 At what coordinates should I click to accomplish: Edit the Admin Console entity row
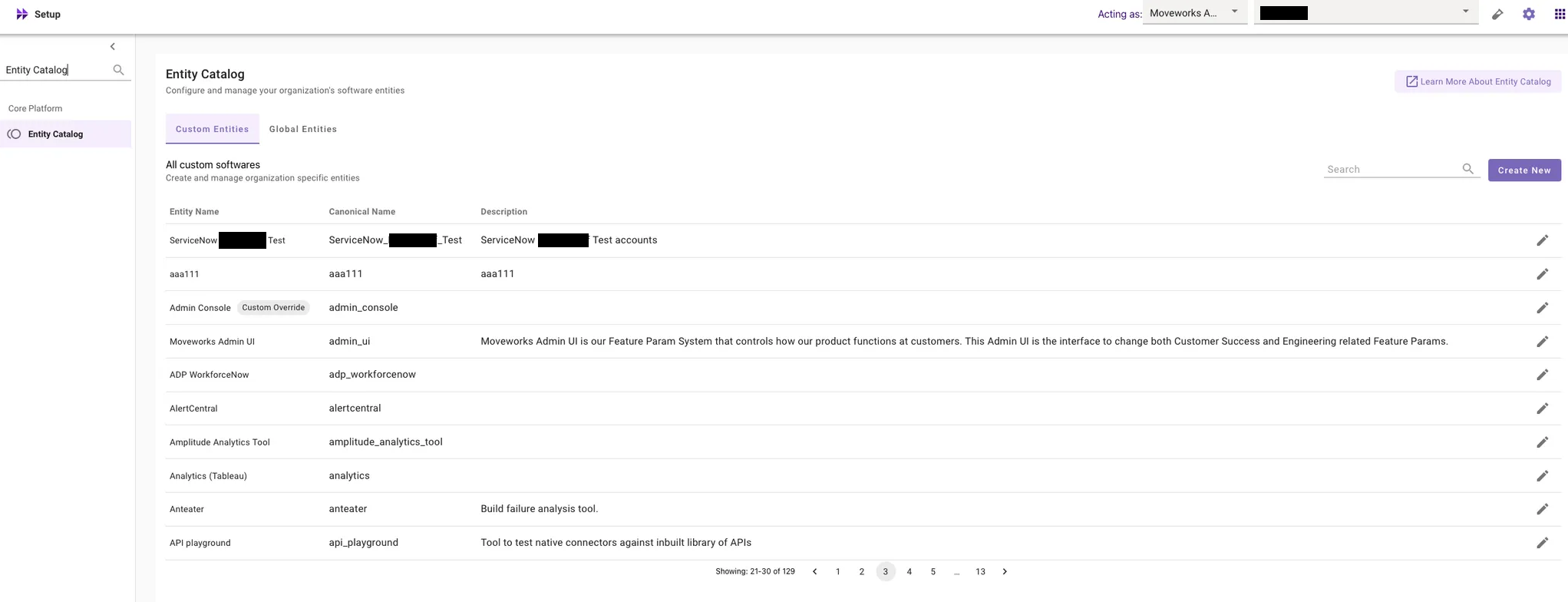click(x=1543, y=308)
